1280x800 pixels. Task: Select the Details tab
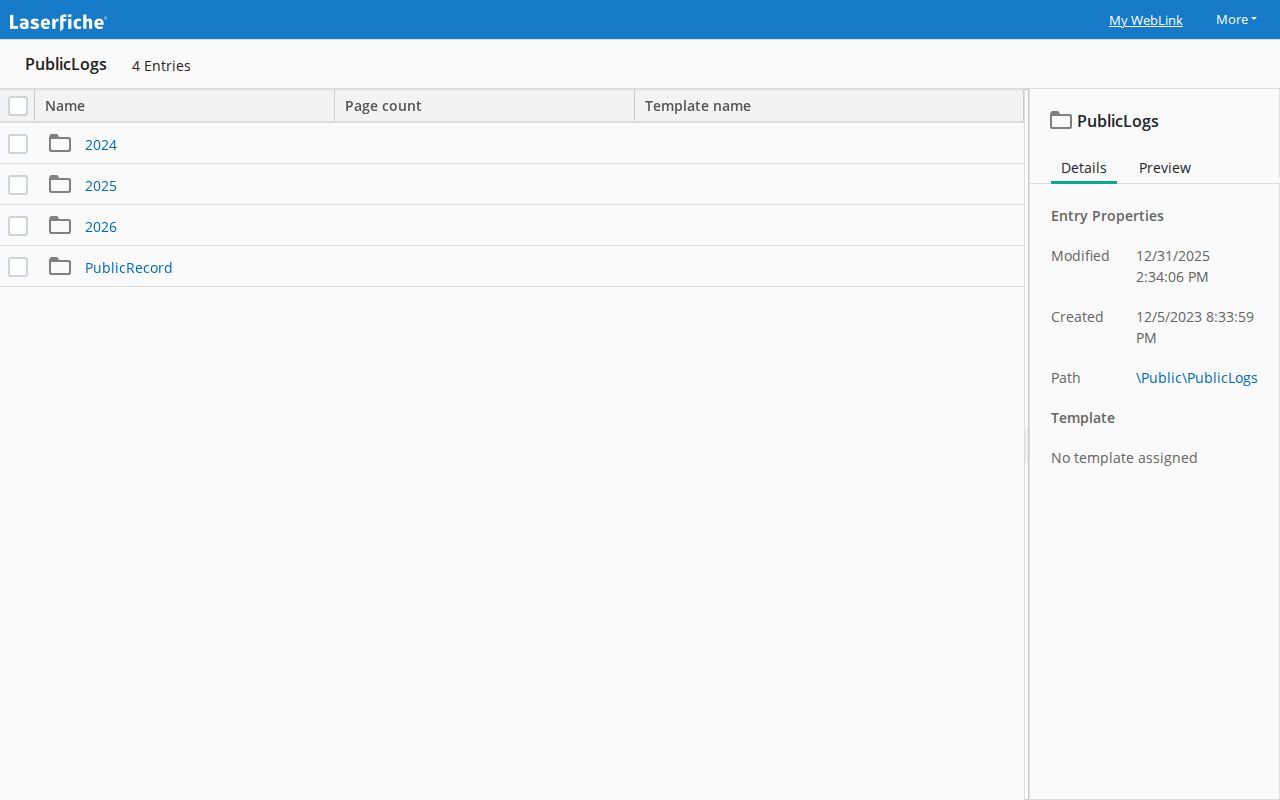click(x=1084, y=168)
